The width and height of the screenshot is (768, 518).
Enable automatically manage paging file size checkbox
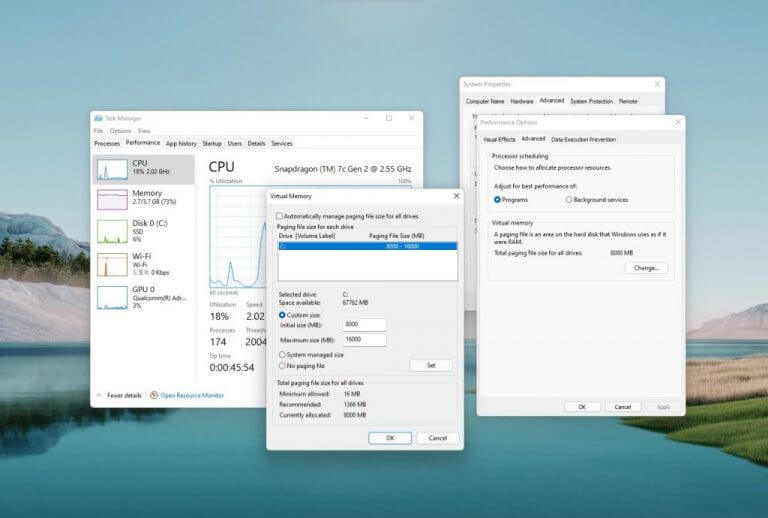pos(279,216)
